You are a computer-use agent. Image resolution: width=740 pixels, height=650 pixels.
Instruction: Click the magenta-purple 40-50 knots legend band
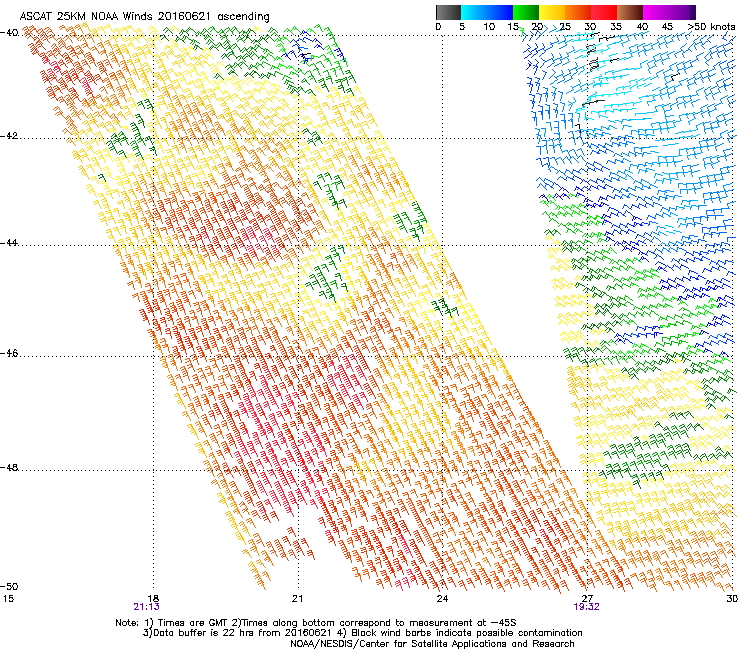pyautogui.click(x=669, y=12)
